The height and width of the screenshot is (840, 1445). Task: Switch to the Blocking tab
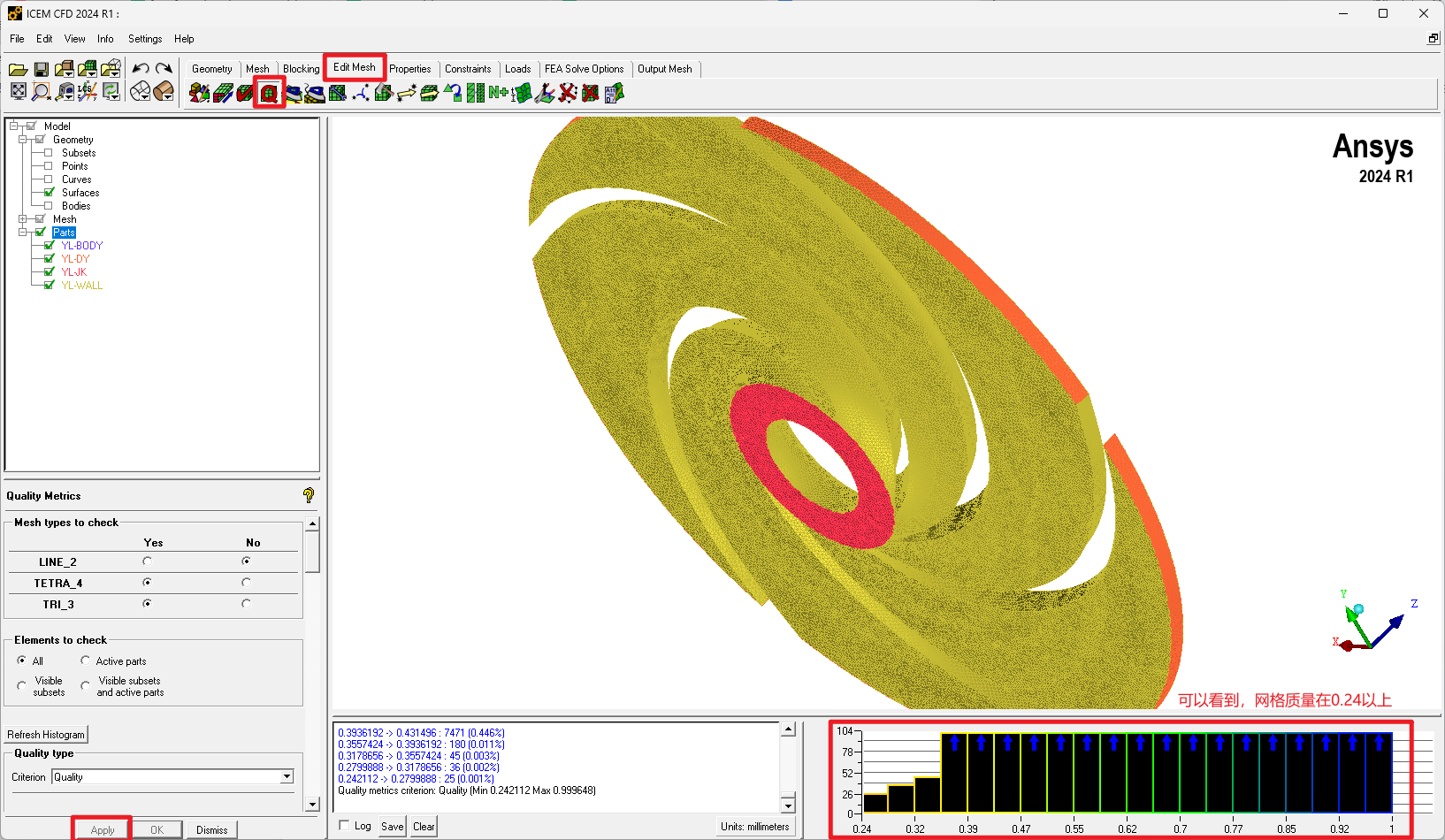click(301, 69)
